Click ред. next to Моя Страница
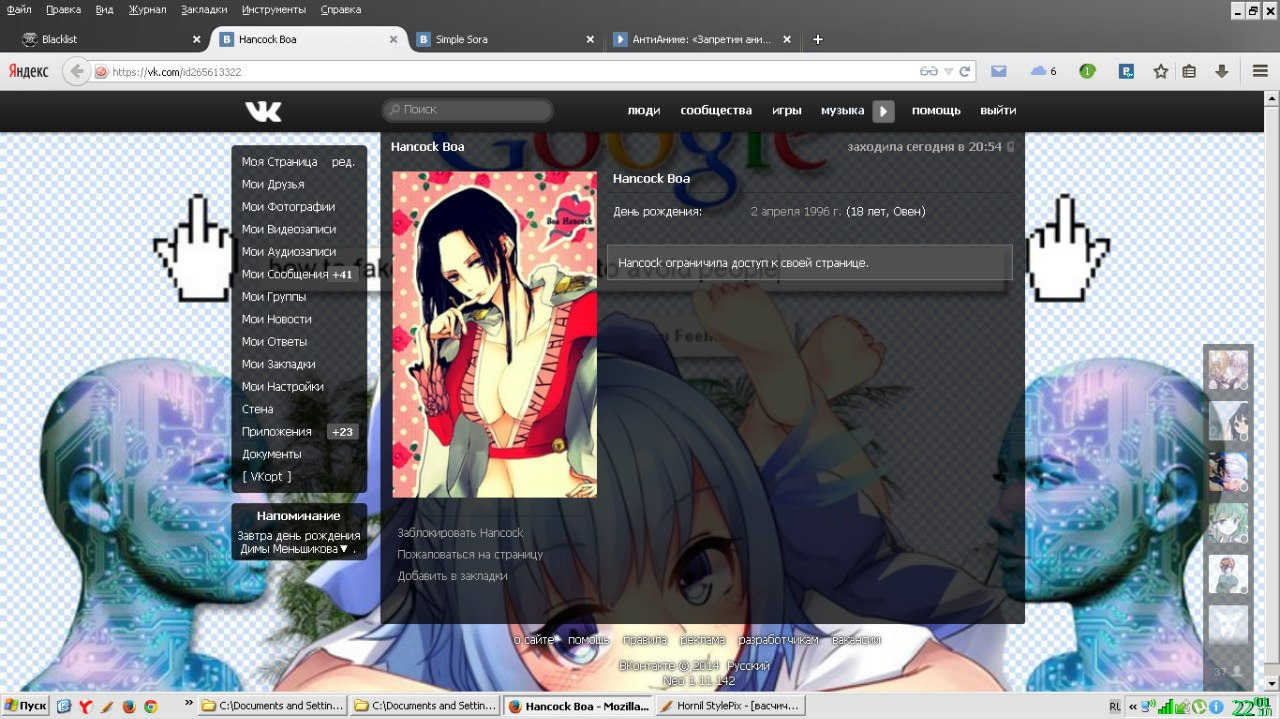Screen dimensions: 1280x719 pyautogui.click(x=343, y=162)
